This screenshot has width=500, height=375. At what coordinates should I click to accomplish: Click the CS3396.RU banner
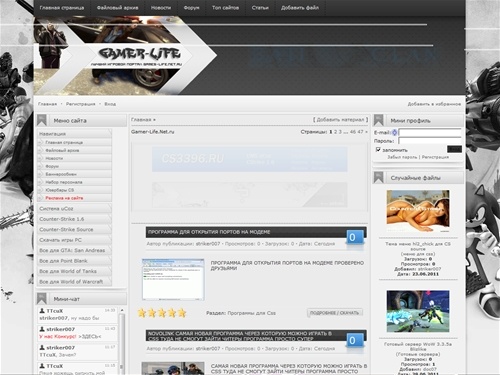250,159
